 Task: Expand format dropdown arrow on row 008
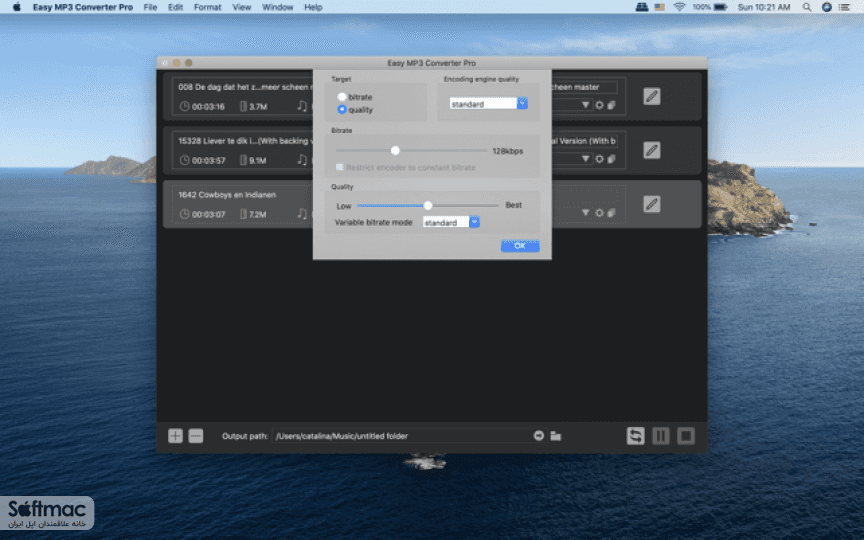pyautogui.click(x=585, y=105)
